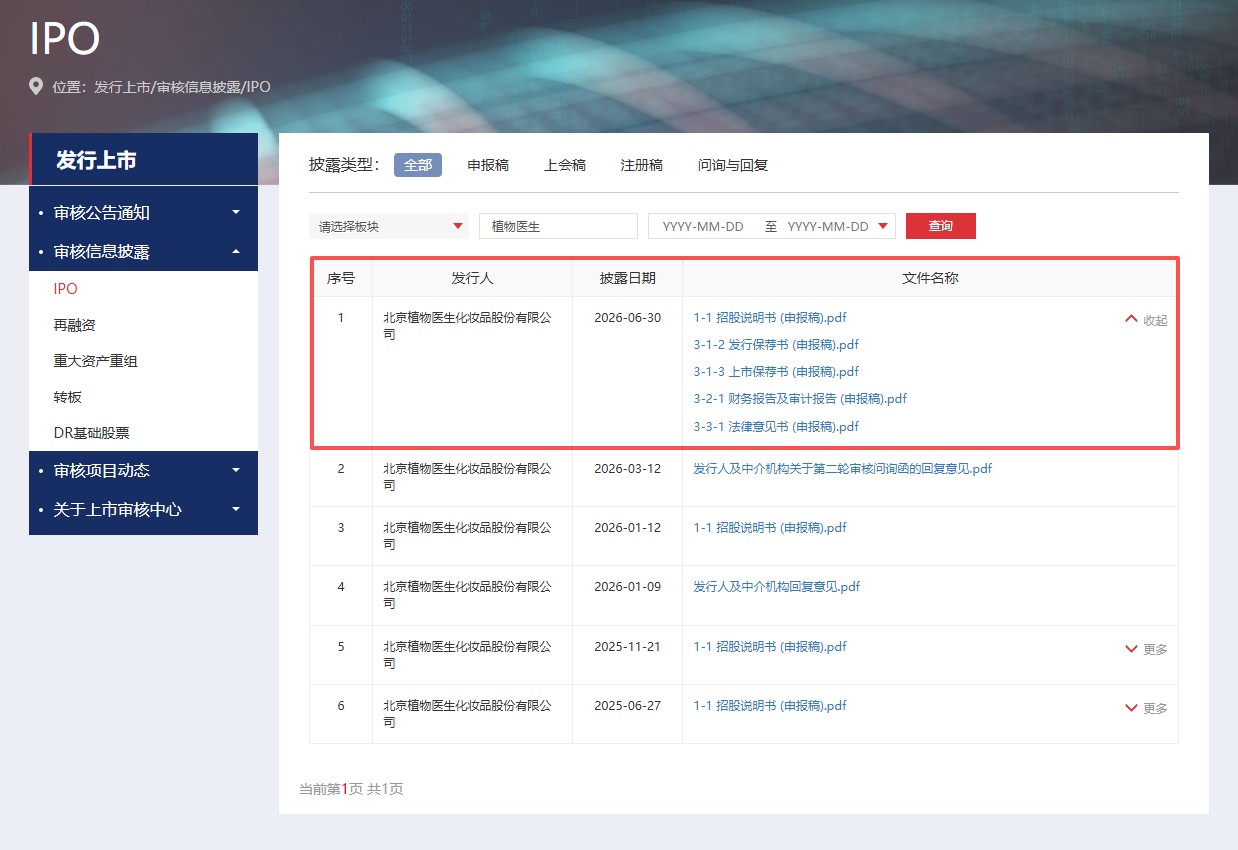Click the breadcrumb 发行上市/审核信息披露/IPO
This screenshot has width=1238, height=850.
click(182, 87)
